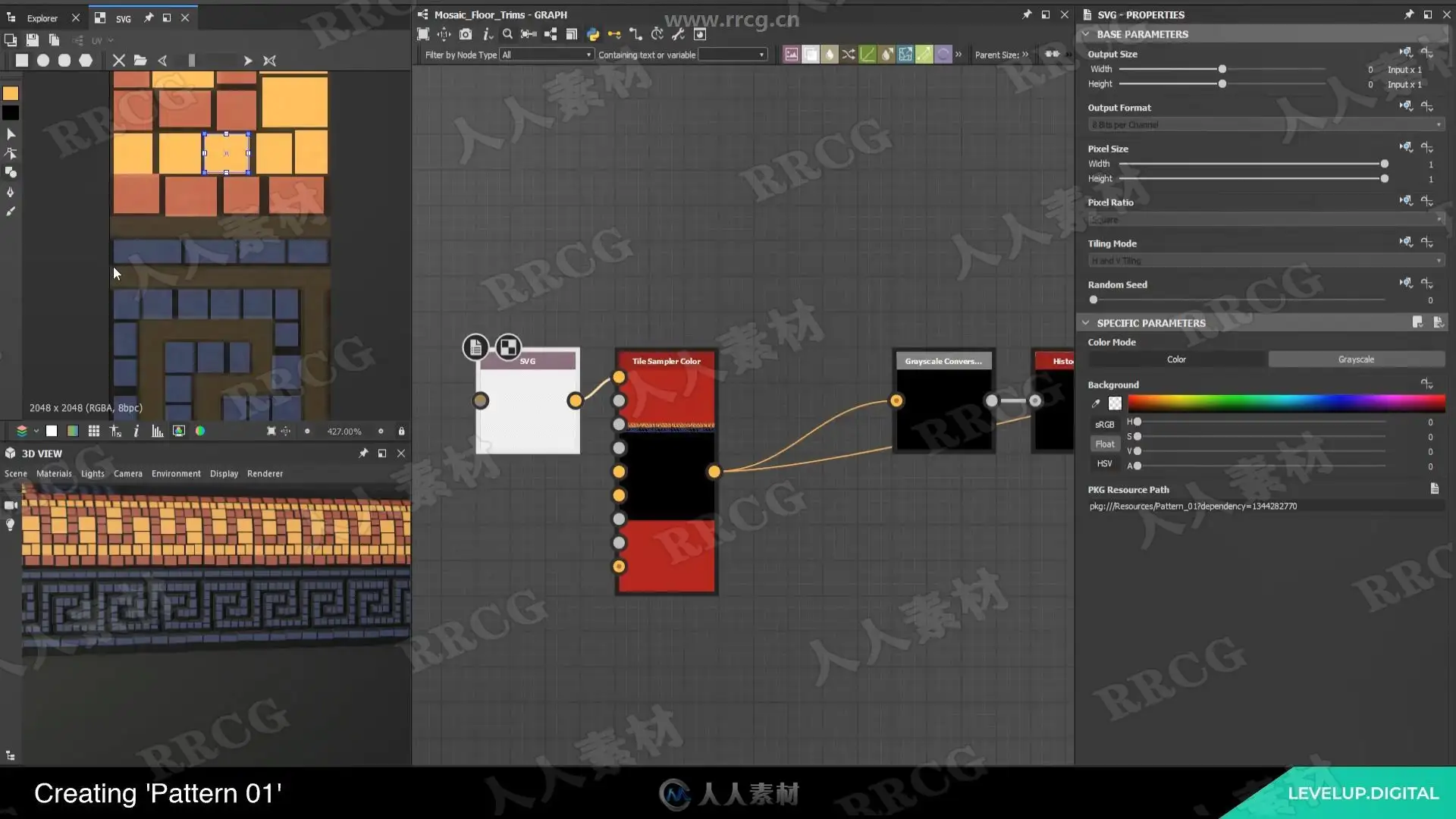
Task: Copy PKG Resource Path via file icon
Action: [x=1435, y=489]
